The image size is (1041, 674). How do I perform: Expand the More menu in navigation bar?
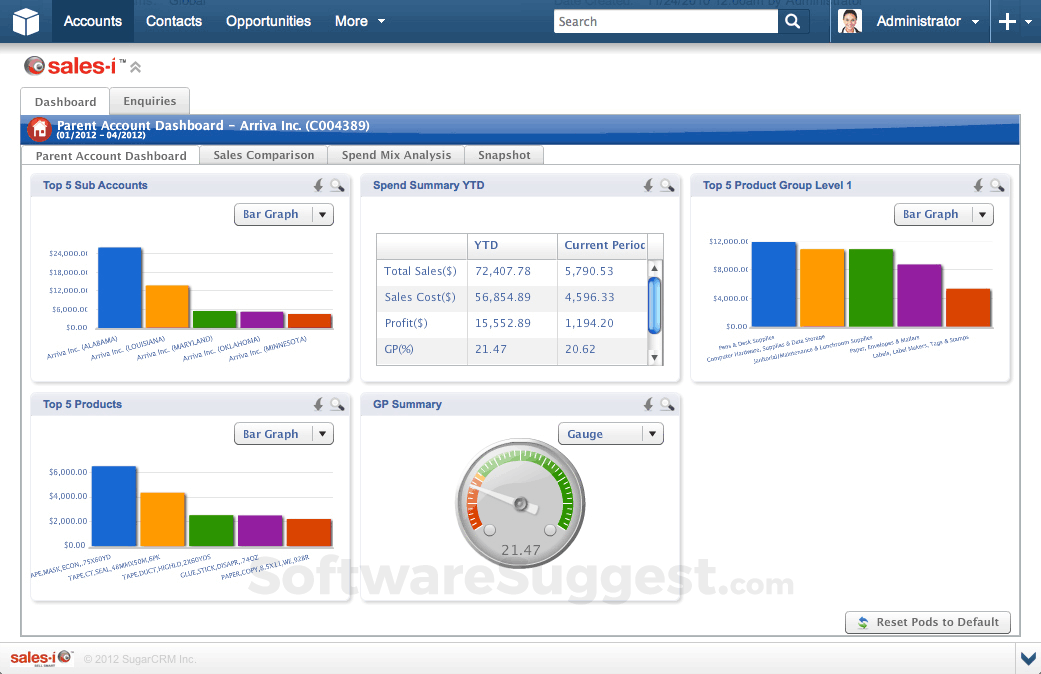pos(360,21)
